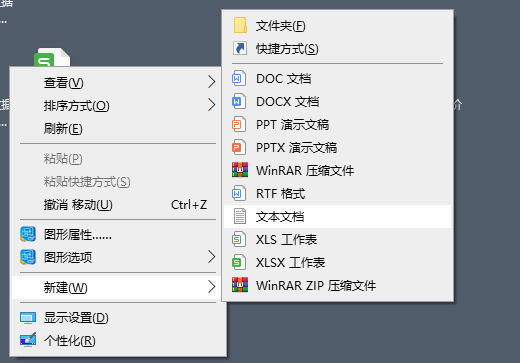Expand the 查看(V) submenu arrow
Viewport: 520px width, 363px height.
(211, 82)
